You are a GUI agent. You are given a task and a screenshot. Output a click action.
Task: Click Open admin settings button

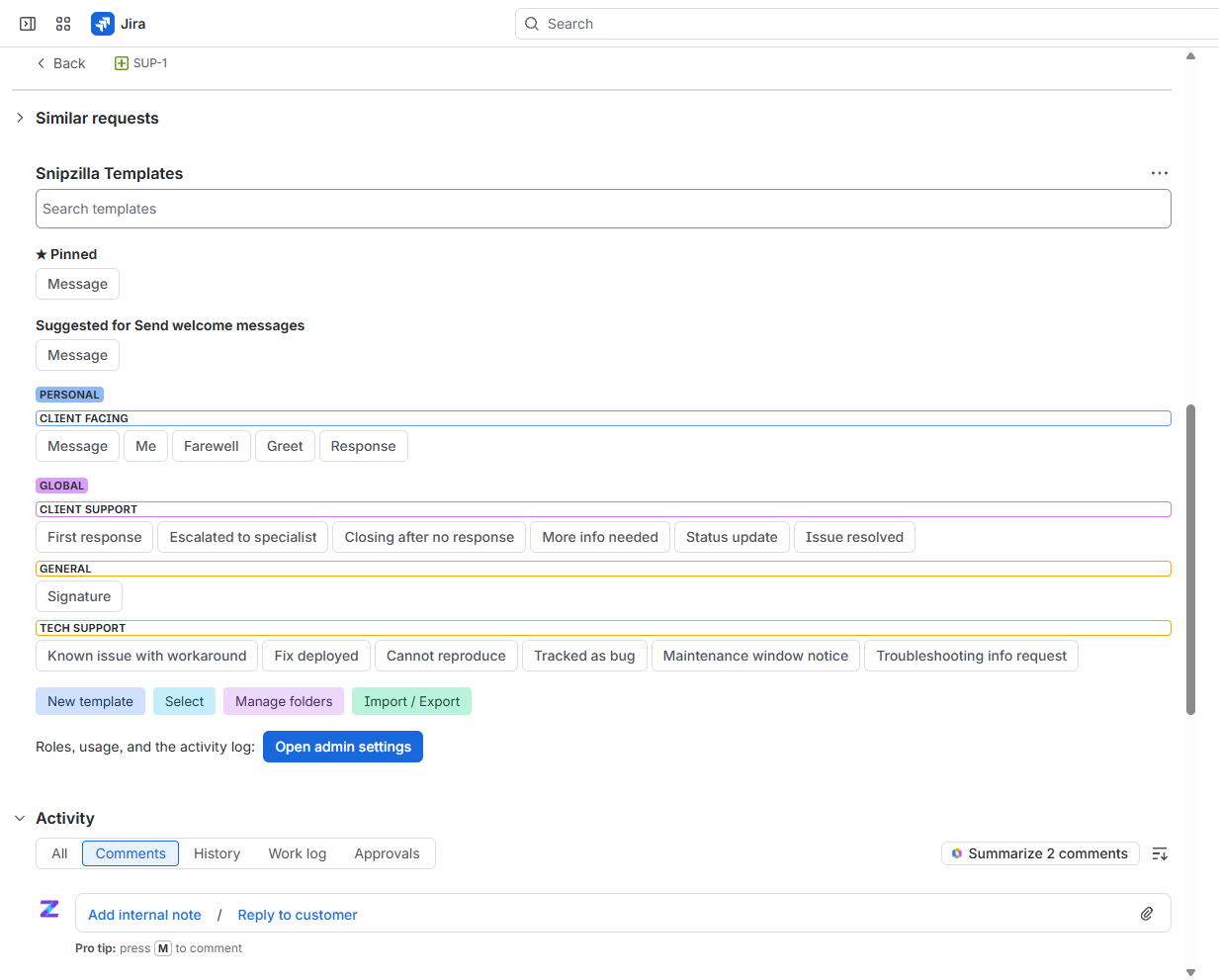tap(343, 747)
